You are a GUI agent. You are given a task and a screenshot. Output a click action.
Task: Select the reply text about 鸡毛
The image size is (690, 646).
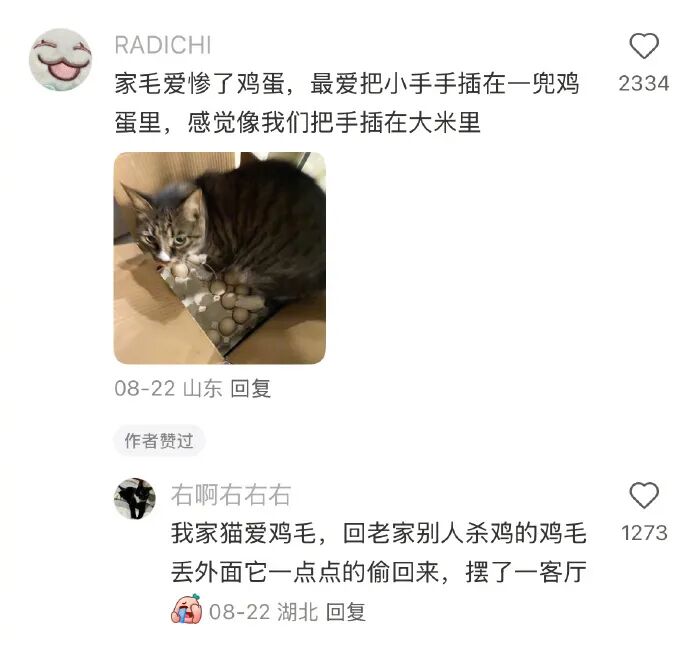click(378, 552)
